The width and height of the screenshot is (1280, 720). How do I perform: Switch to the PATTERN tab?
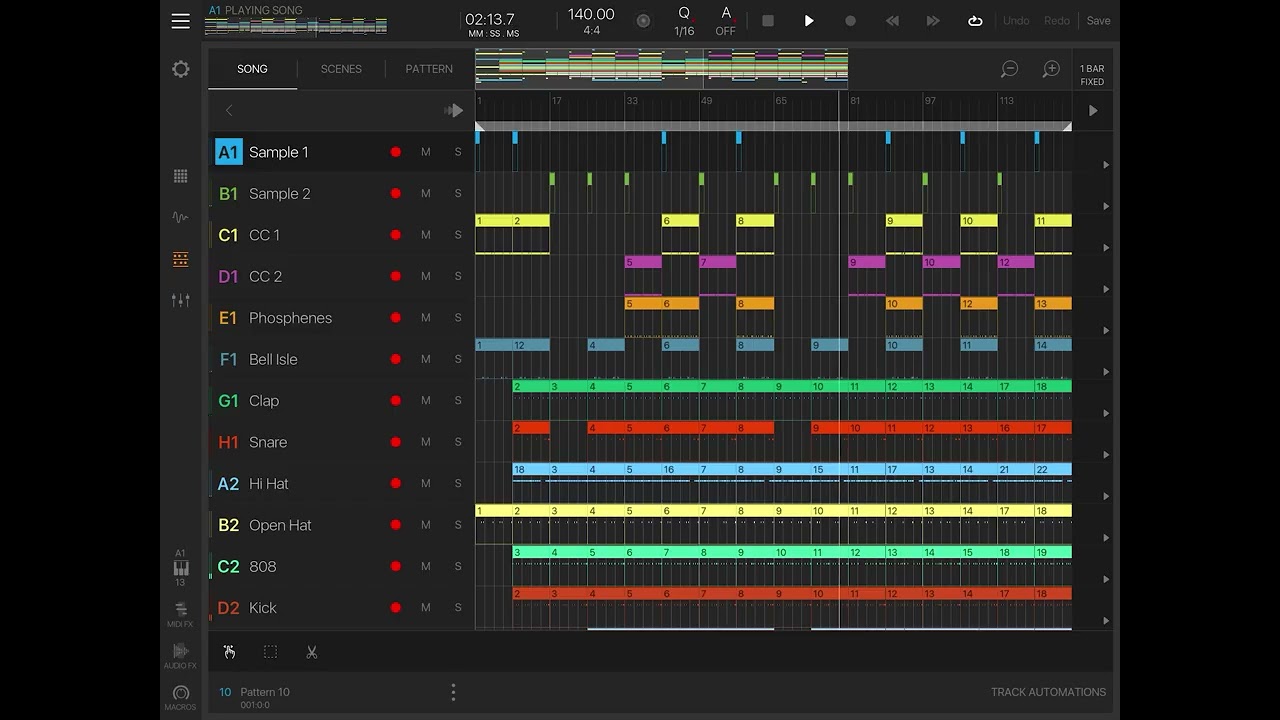[x=429, y=69]
